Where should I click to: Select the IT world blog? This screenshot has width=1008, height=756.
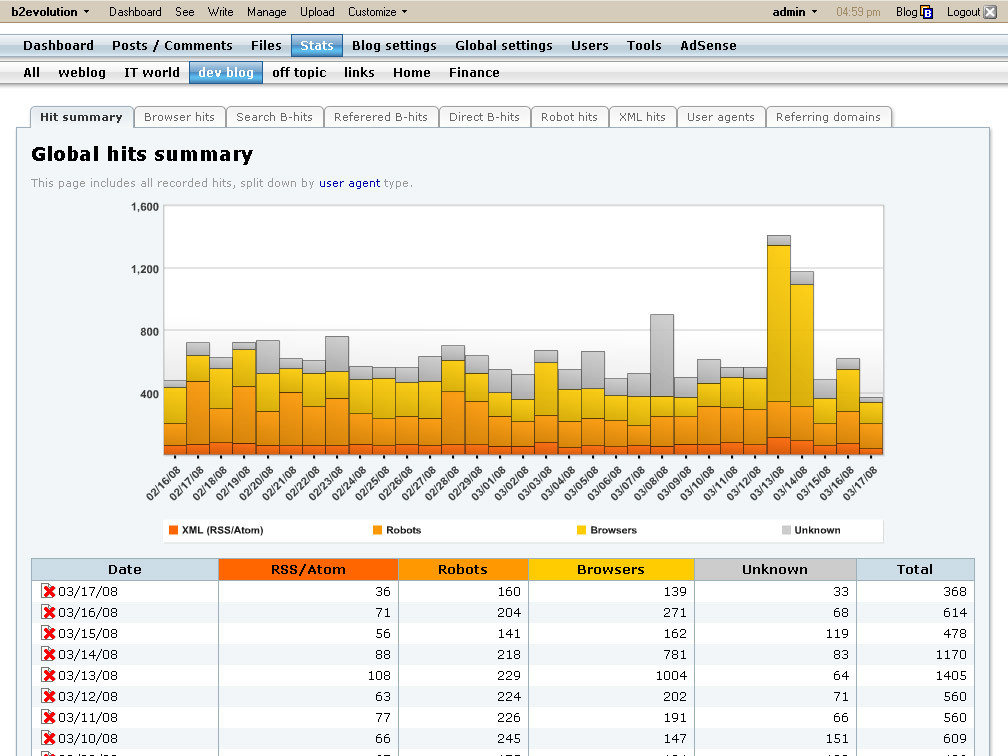pyautogui.click(x=152, y=72)
